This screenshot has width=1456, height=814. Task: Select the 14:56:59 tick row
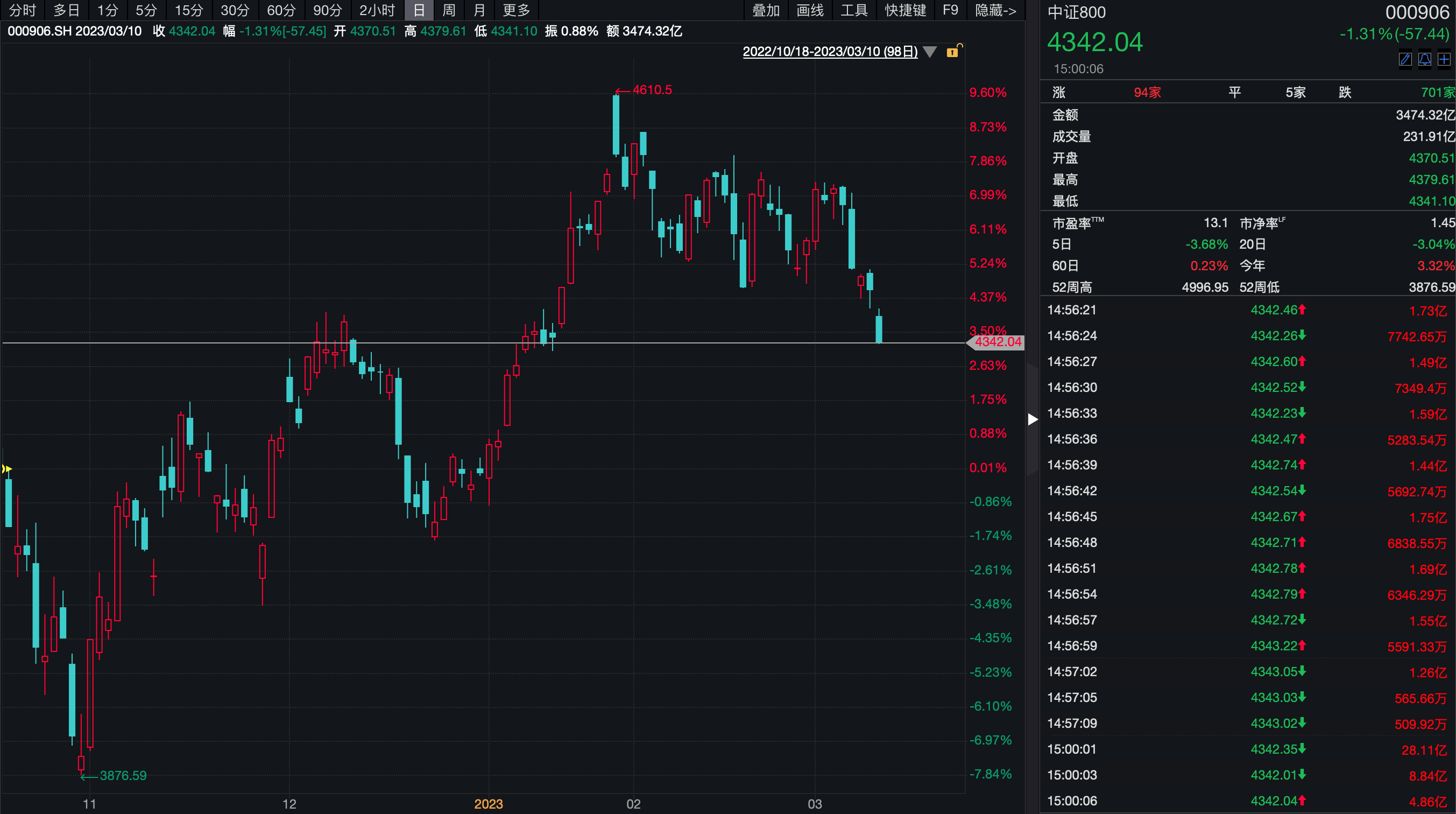pos(1247,646)
